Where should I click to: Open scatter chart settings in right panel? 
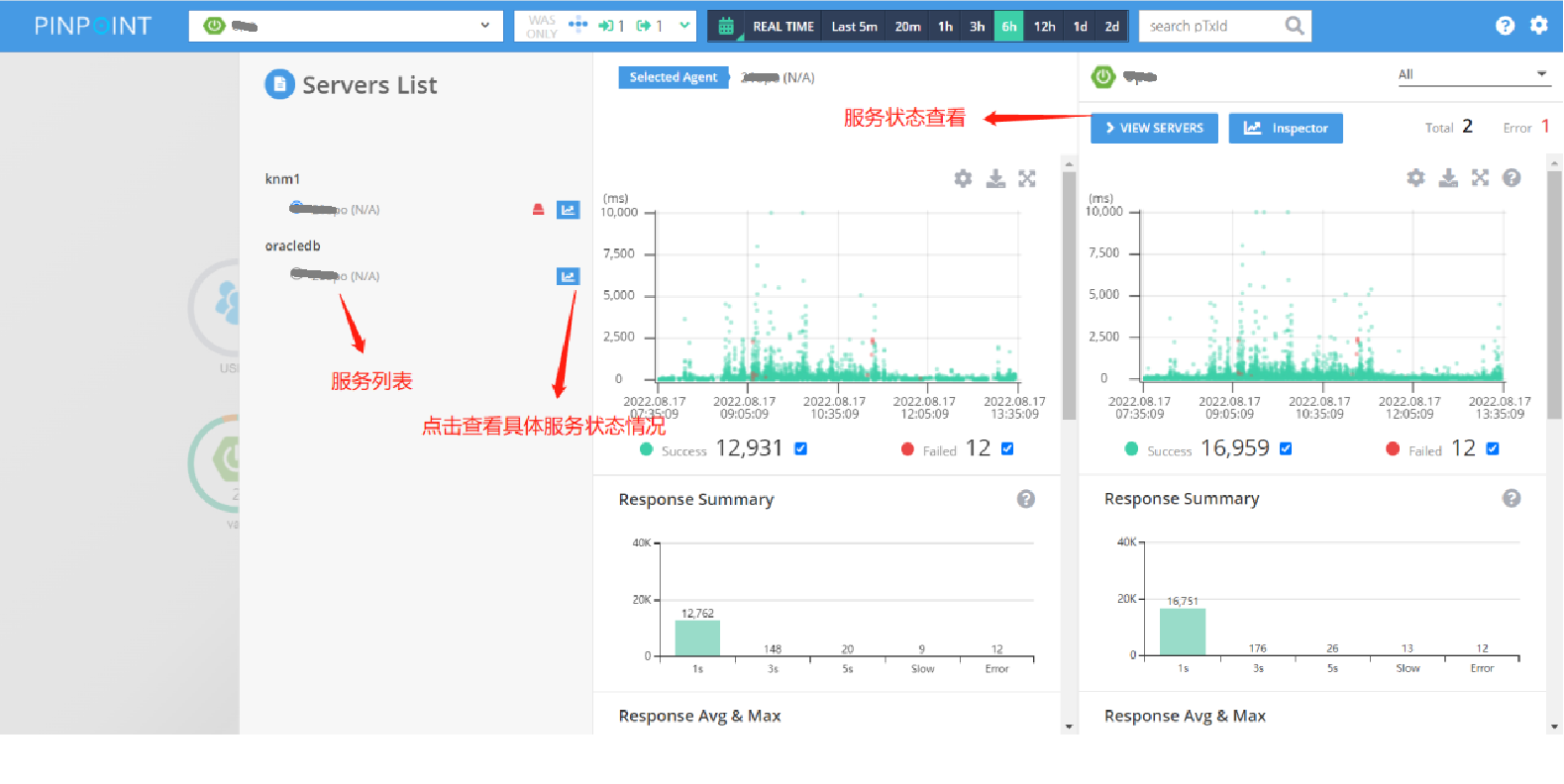pos(1416,177)
